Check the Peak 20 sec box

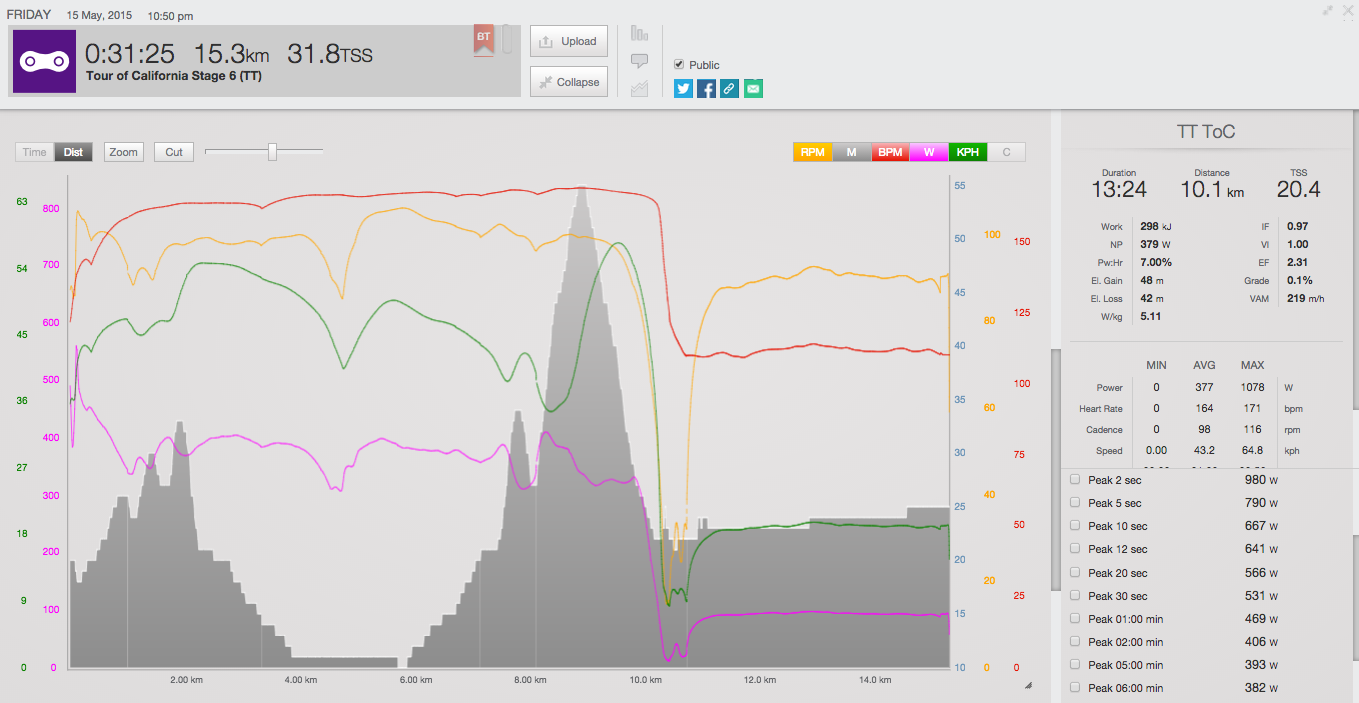1075,572
